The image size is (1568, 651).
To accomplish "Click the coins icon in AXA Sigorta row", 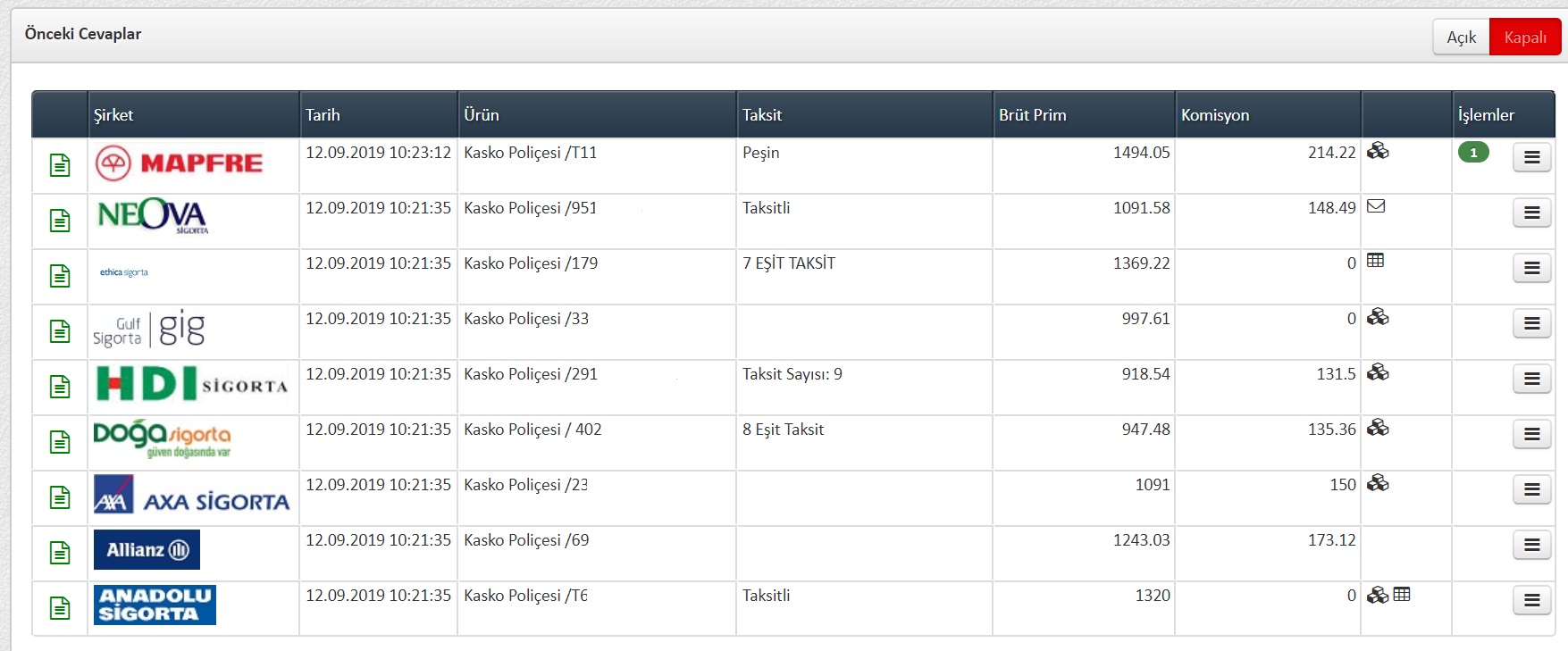I will click(x=1378, y=483).
